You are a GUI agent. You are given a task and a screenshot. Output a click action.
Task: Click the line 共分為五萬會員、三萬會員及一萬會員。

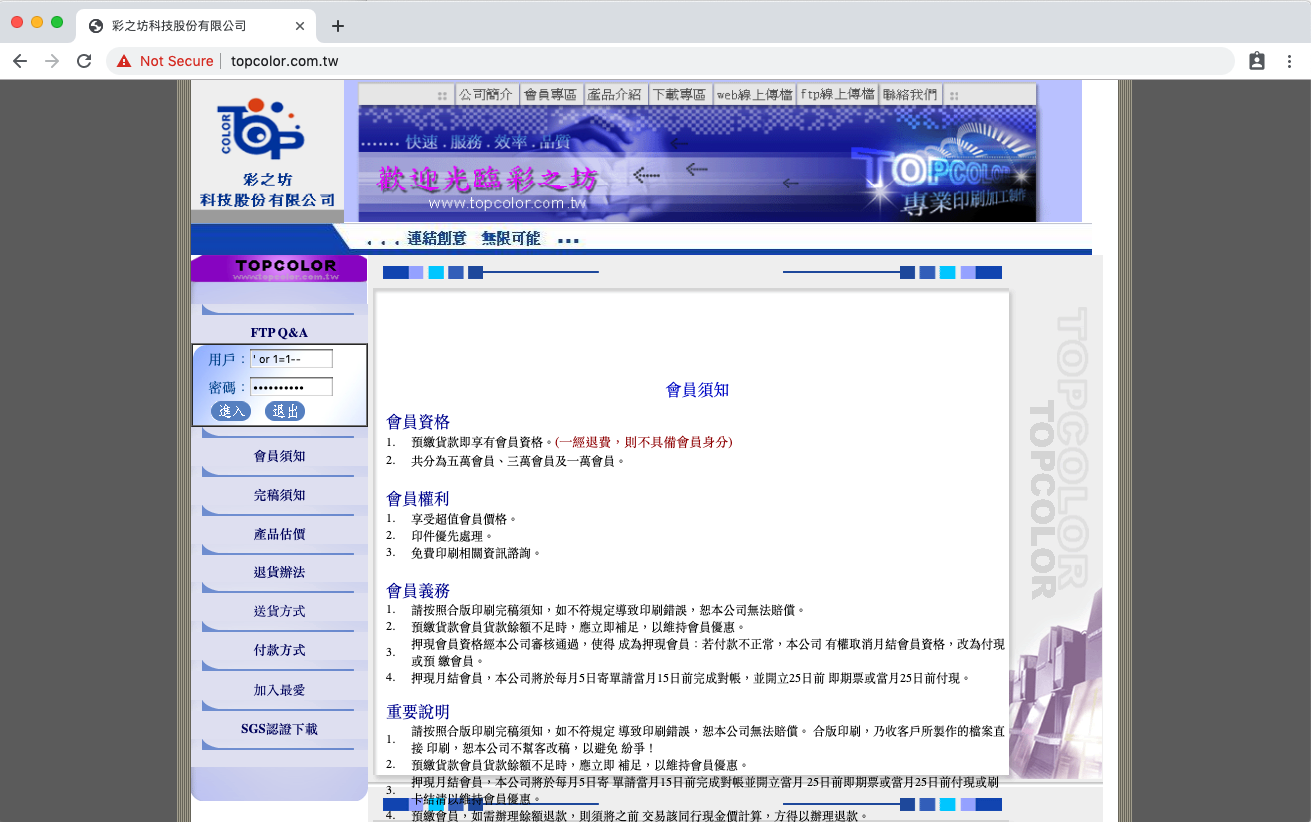pyautogui.click(x=518, y=461)
